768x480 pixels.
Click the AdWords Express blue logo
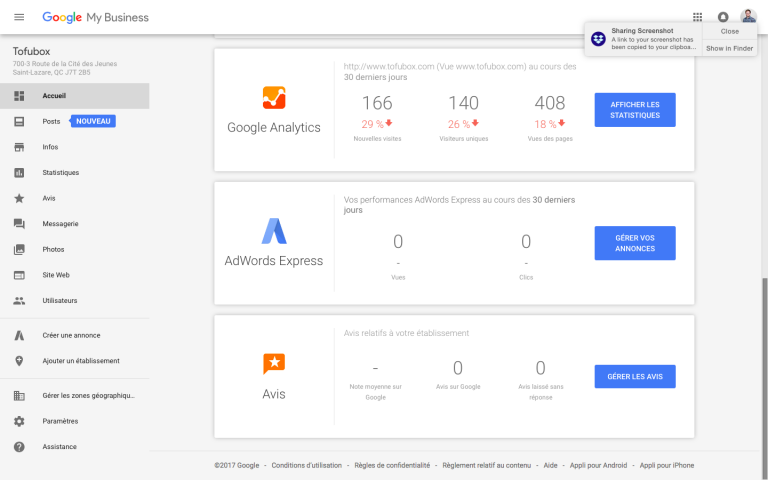coord(274,231)
